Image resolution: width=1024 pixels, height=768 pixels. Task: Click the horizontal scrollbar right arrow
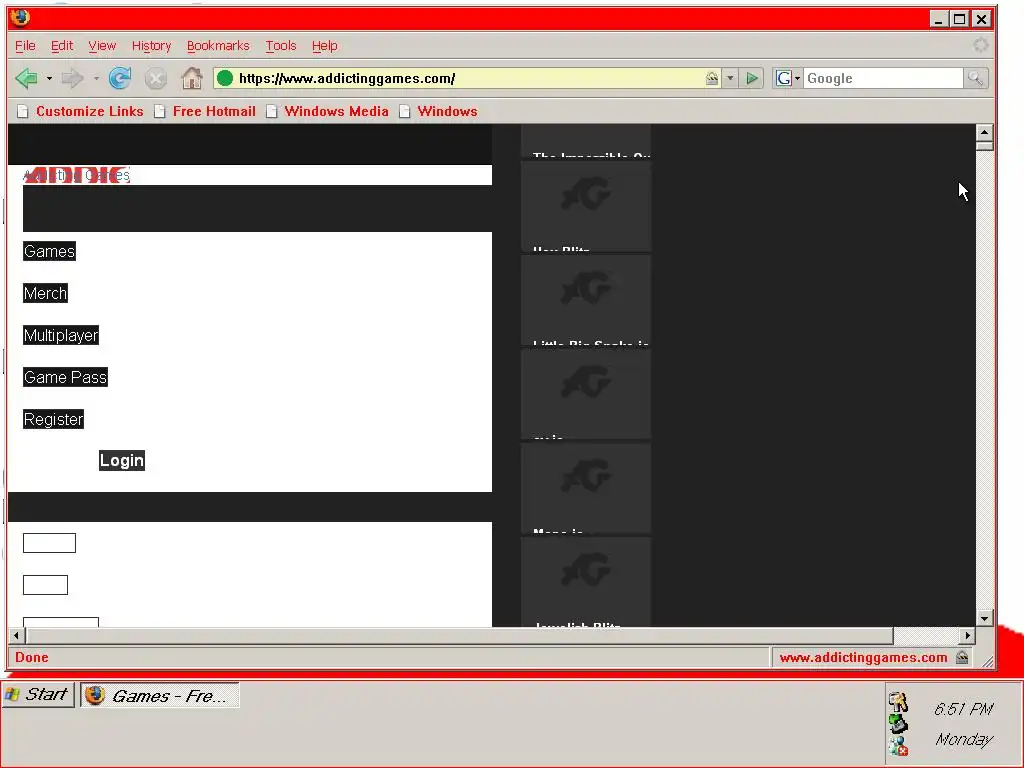point(967,635)
